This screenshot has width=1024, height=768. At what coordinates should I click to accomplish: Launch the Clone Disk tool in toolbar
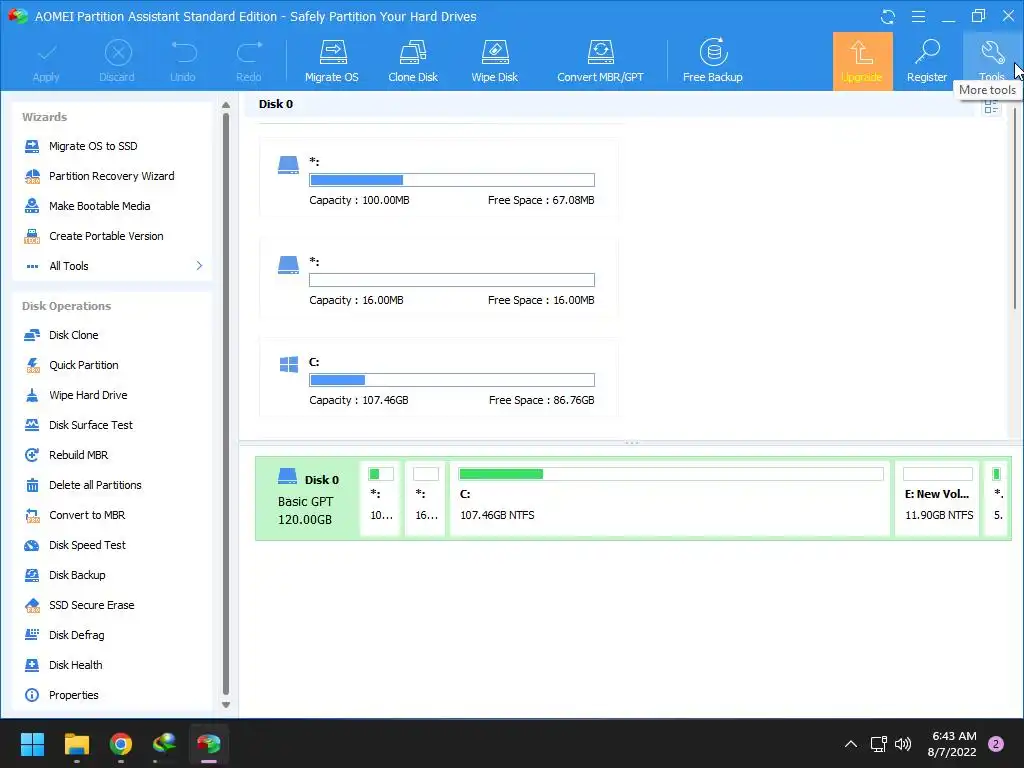(x=413, y=61)
